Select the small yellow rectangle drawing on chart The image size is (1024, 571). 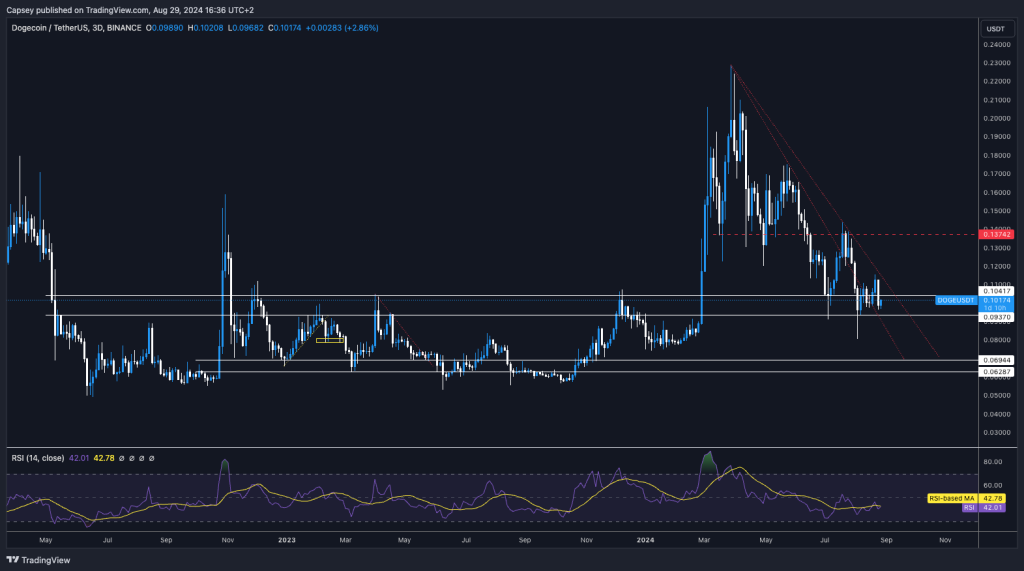[x=329, y=341]
